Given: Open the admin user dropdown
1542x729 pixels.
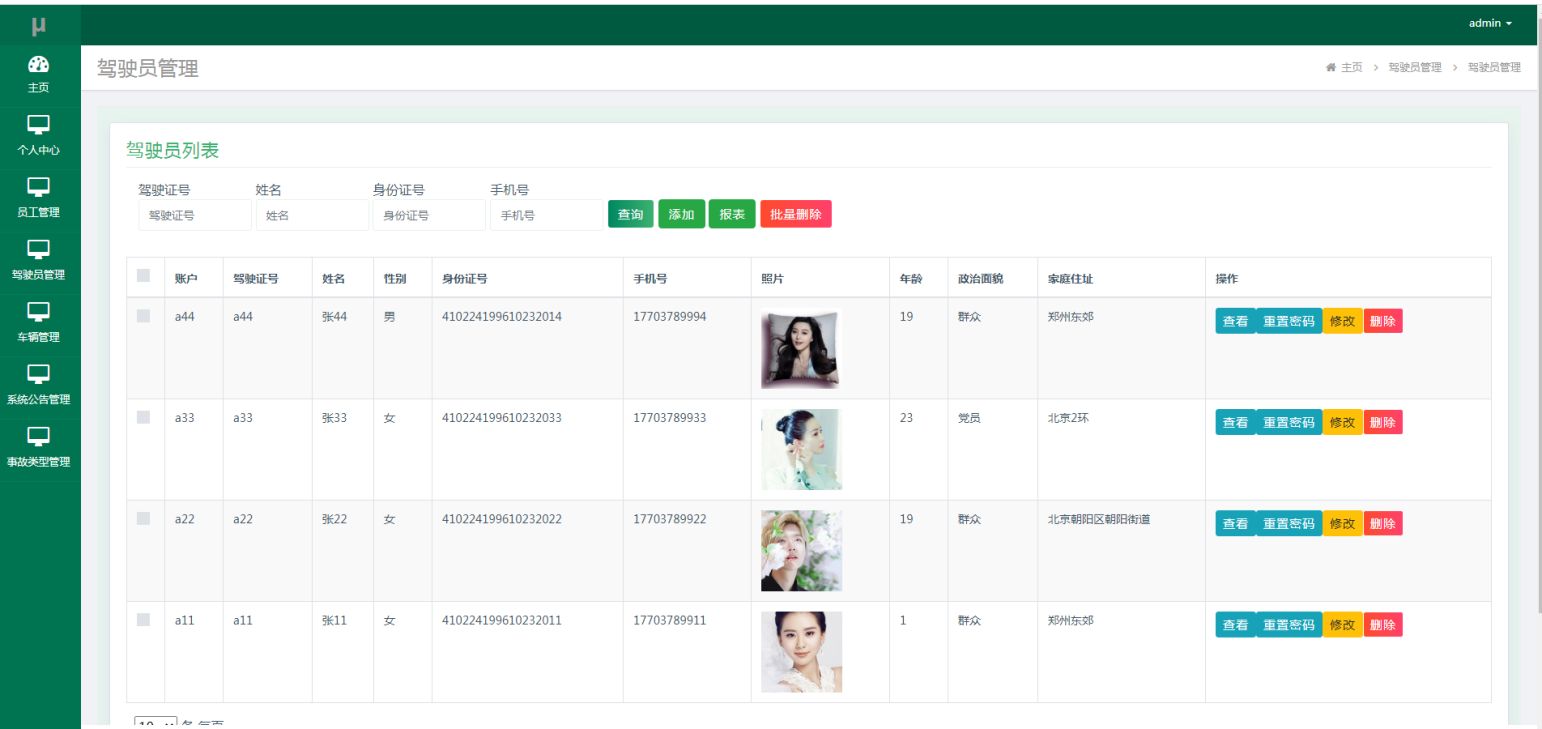Looking at the screenshot, I should click(1490, 23).
